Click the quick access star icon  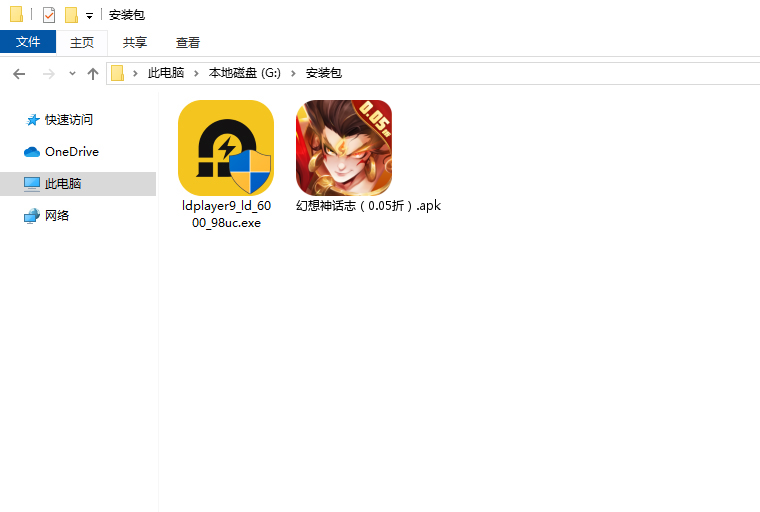[32, 120]
